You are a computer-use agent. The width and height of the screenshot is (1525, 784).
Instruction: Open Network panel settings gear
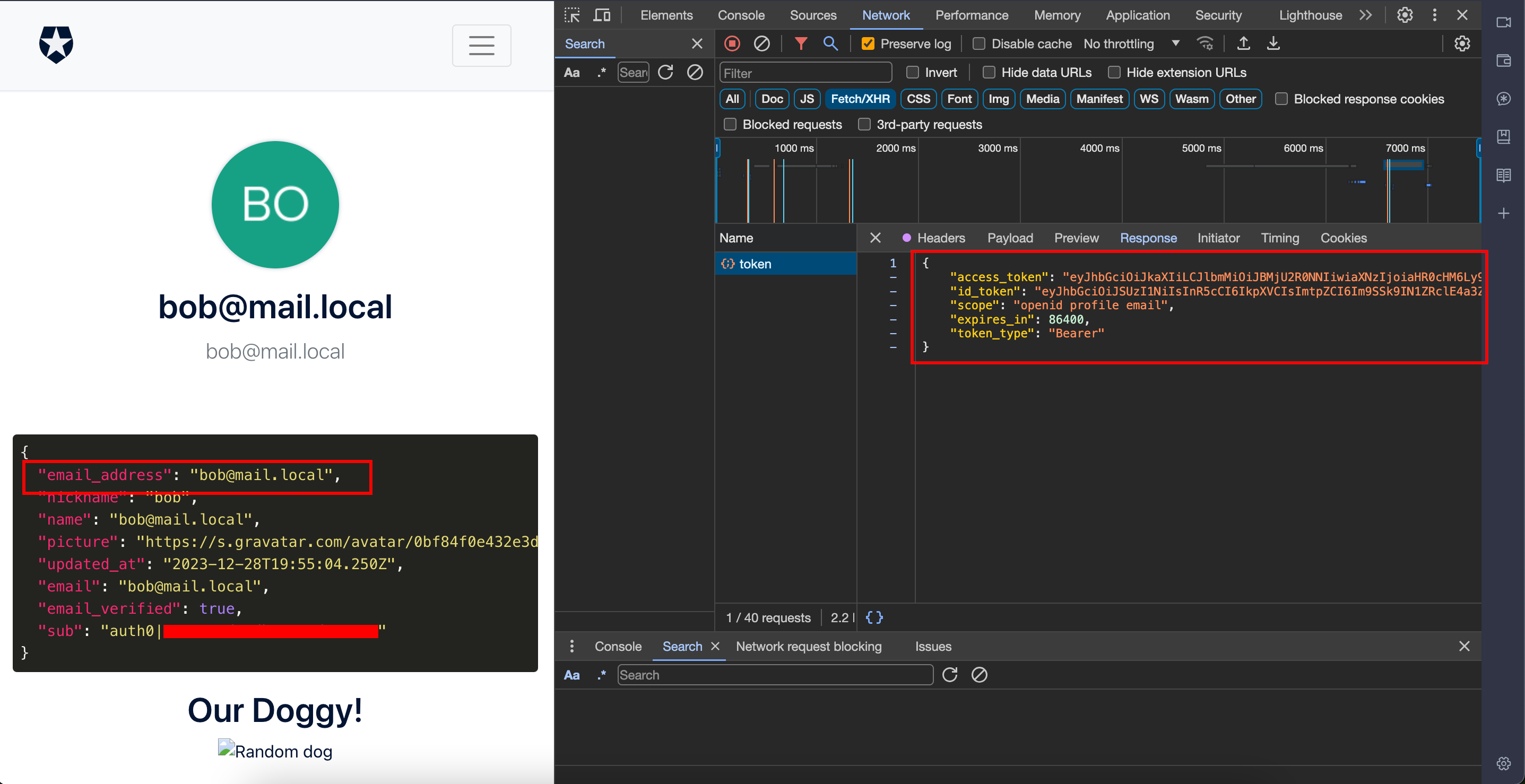[1462, 44]
